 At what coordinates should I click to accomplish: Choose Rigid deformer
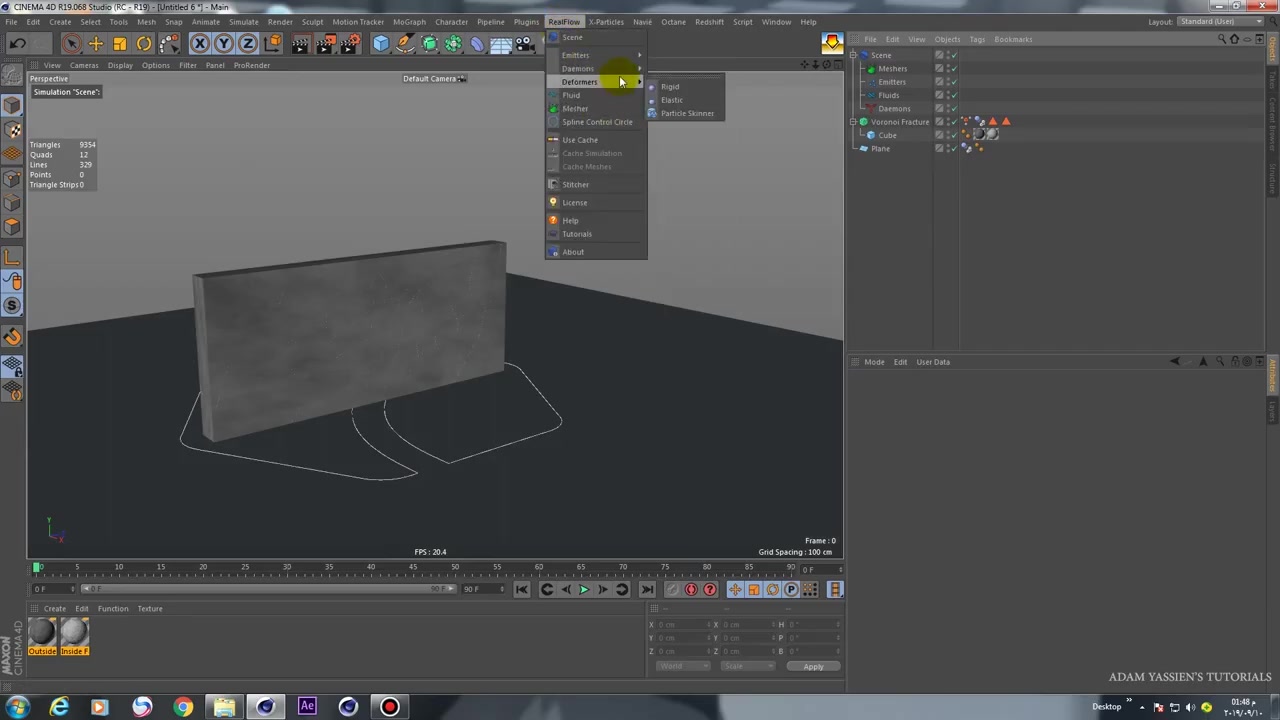coord(683,86)
